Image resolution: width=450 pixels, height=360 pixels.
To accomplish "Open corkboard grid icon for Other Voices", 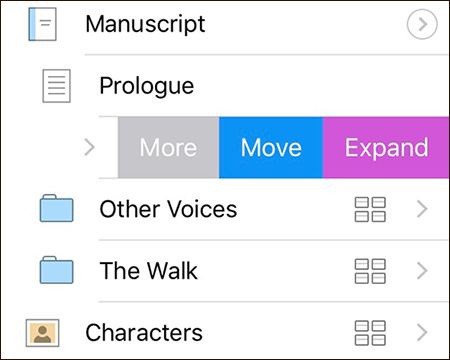I will coord(370,209).
